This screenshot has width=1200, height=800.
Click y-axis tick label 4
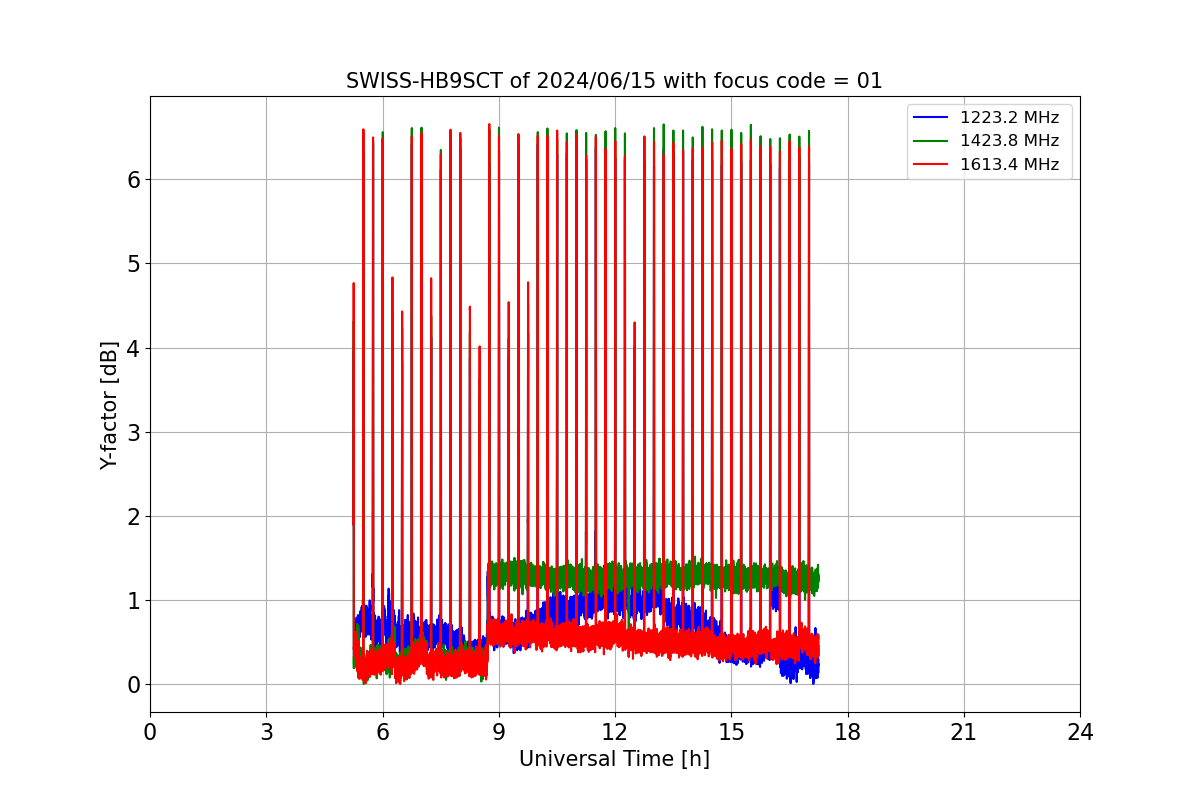pos(134,348)
